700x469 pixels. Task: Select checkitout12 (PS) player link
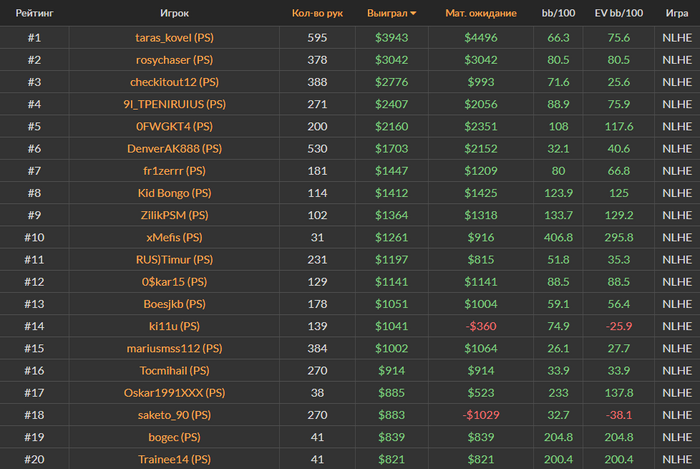pyautogui.click(x=174, y=82)
